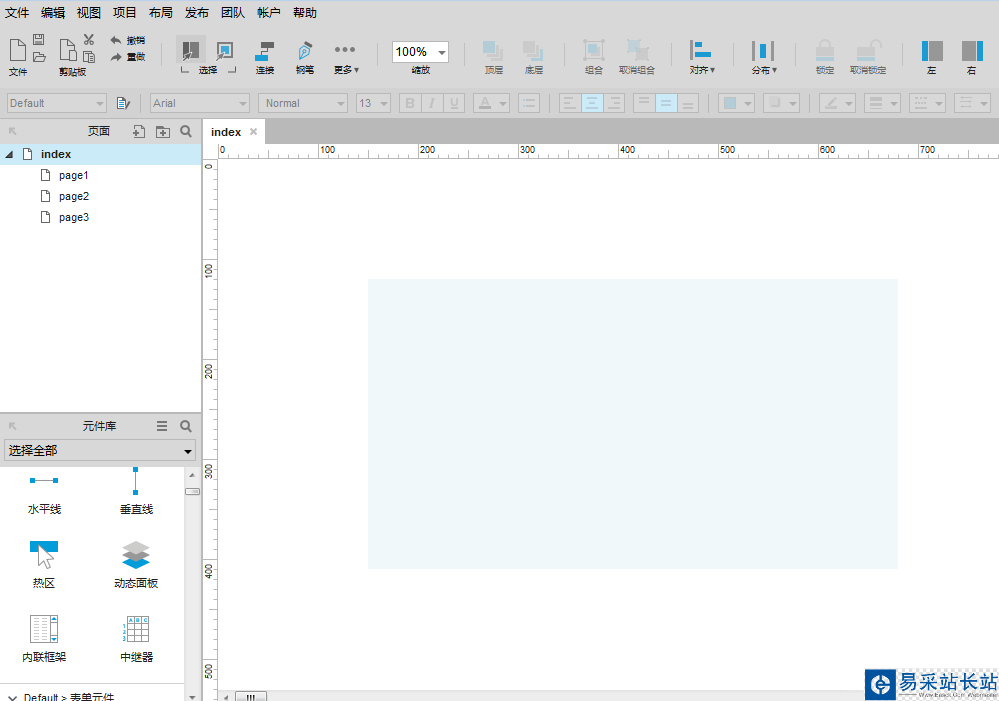Screen dimensions: 999x701
Task: Pick the 热区 hot spot widget
Action: click(44, 565)
